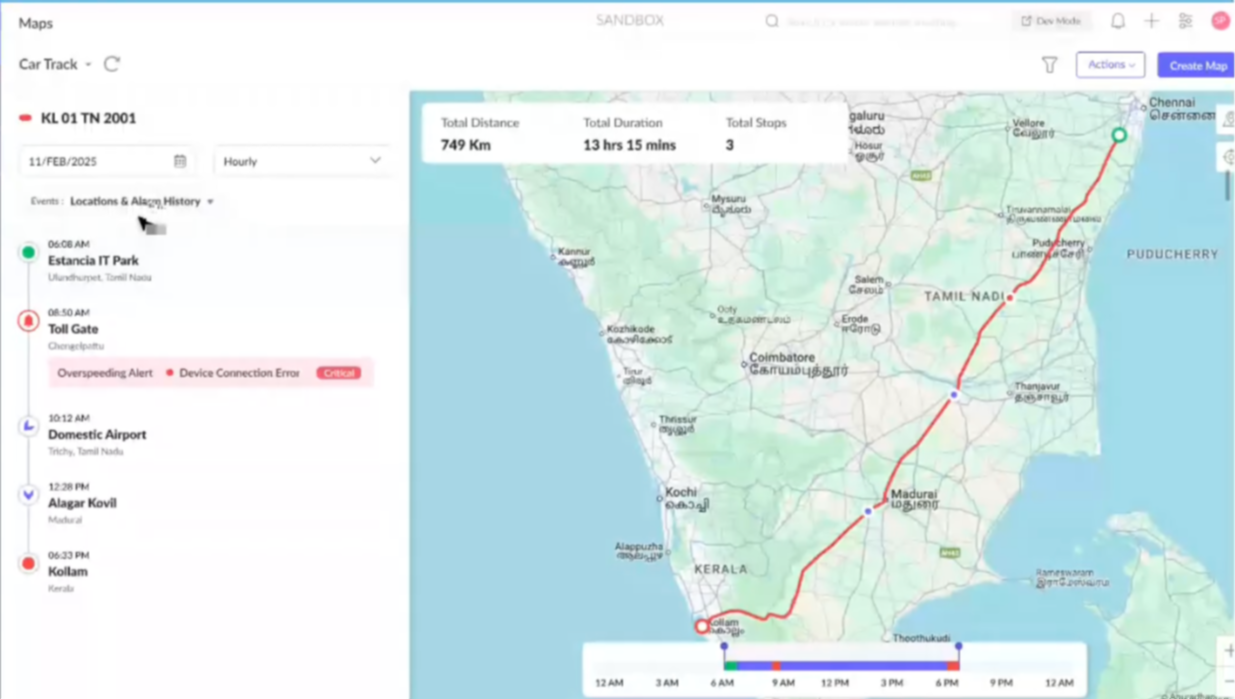The width and height of the screenshot is (1235, 699).
Task: Expand the Car Track map selector
Action: (x=55, y=64)
